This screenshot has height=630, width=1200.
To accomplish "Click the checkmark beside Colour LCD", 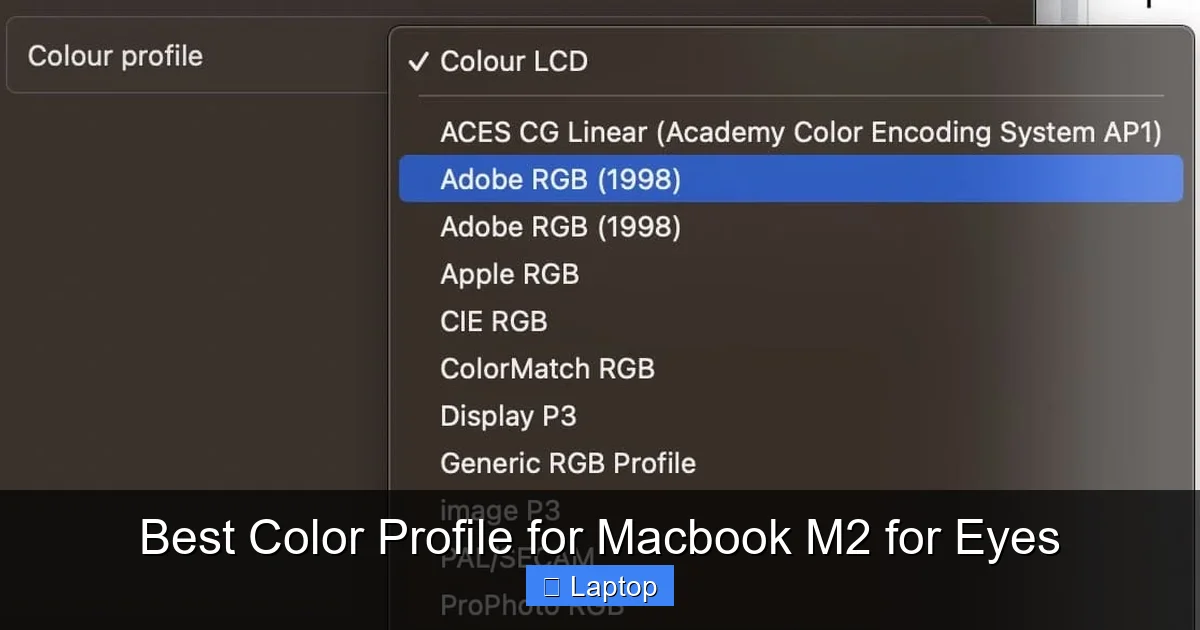I will pos(416,61).
